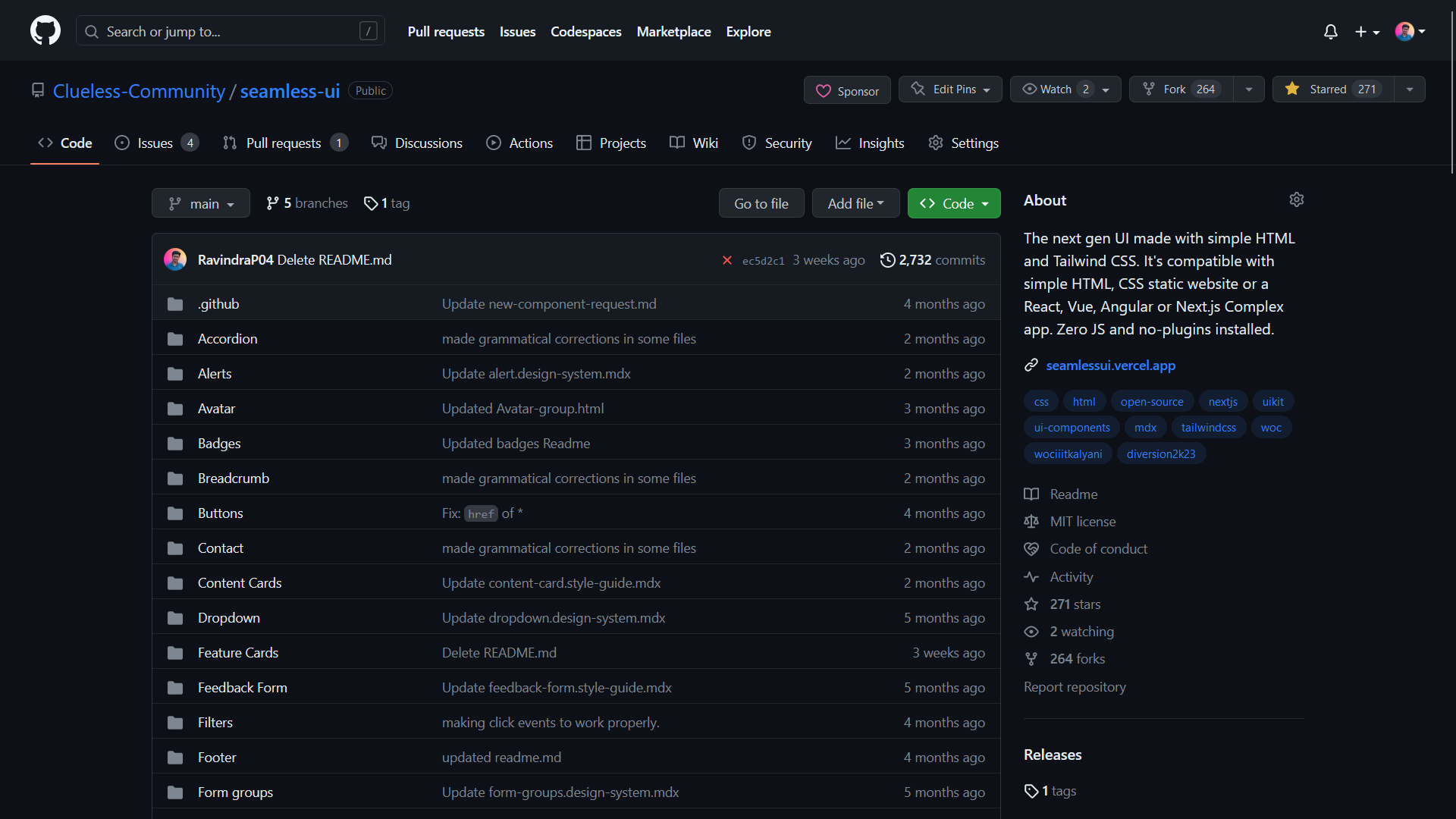Open the repository Settings tab
The image size is (1456, 819).
coord(964,143)
